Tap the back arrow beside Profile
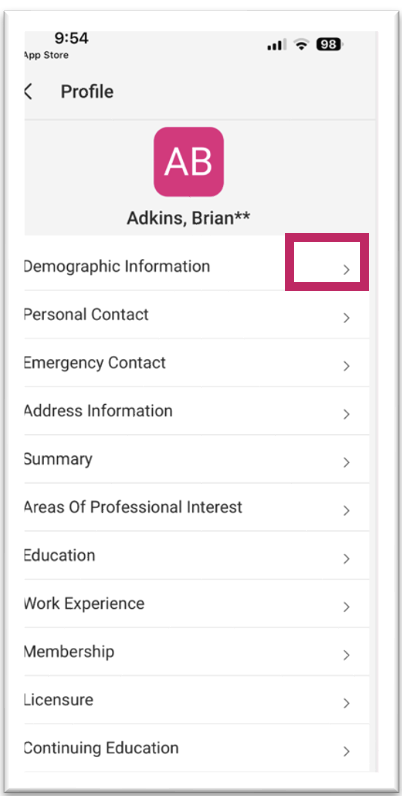Viewport: 402px width, 796px height. coord(28,92)
